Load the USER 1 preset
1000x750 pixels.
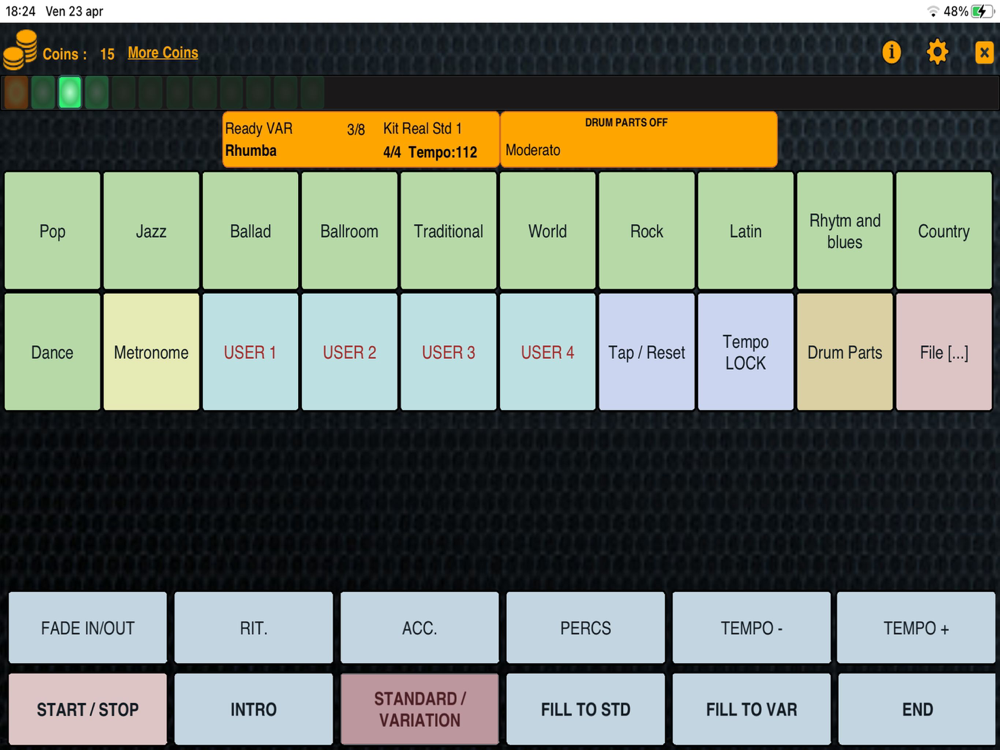[250, 352]
